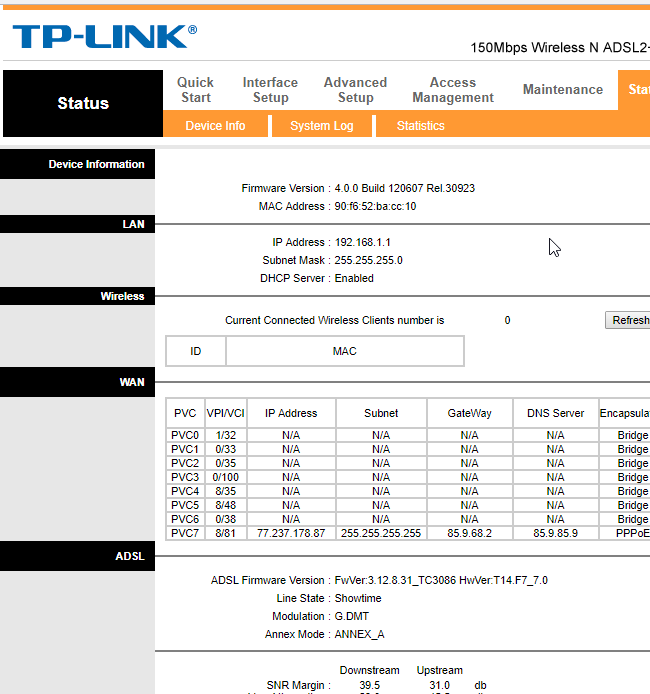
Task: Open Access Management tab
Action: (453, 90)
